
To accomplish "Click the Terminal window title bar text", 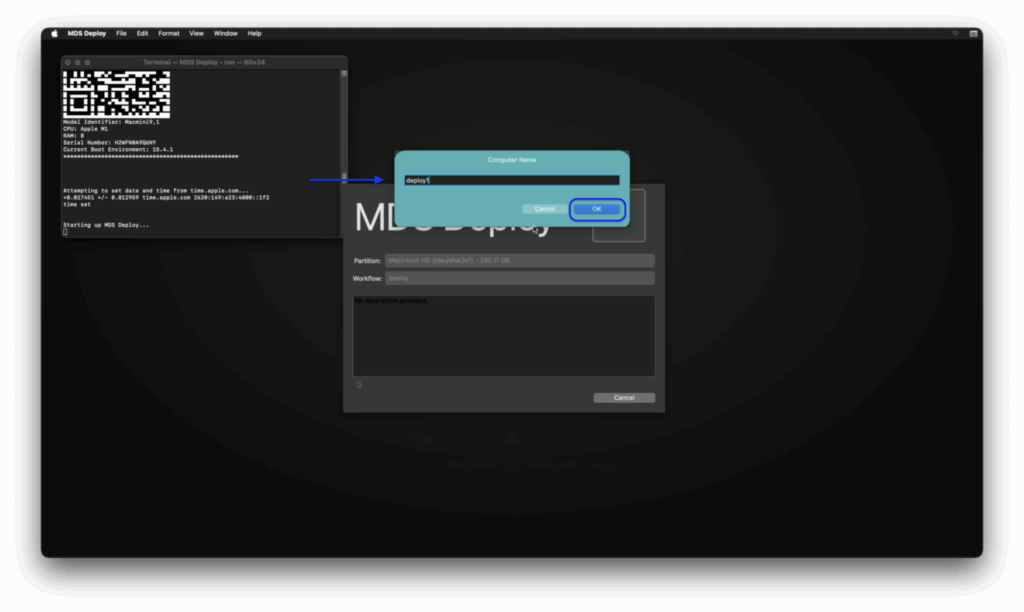I will [x=204, y=63].
